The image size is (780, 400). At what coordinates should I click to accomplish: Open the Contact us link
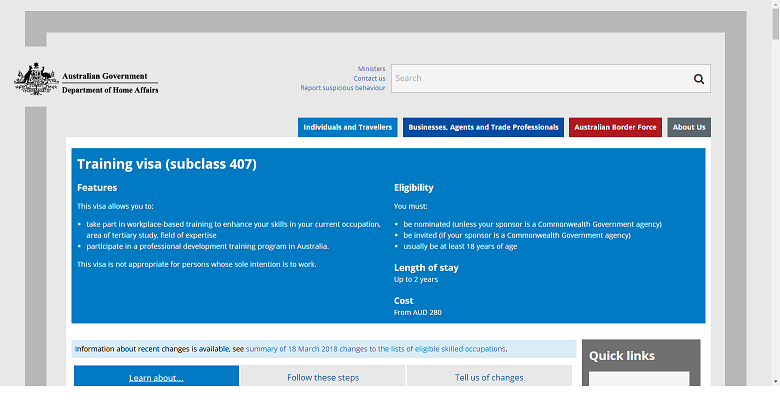[x=369, y=78]
